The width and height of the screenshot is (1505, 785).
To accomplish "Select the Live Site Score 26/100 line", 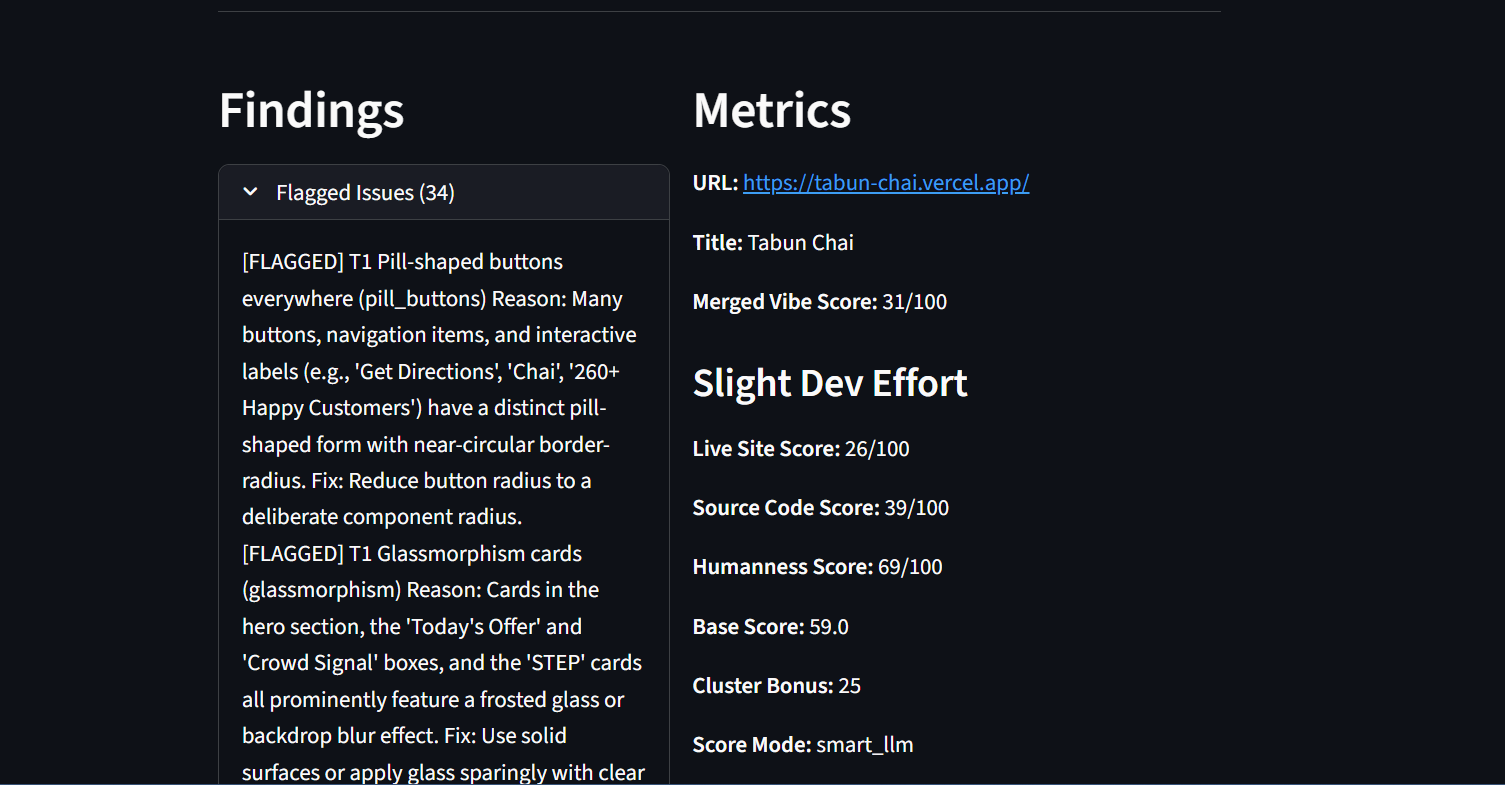I will tap(801, 449).
